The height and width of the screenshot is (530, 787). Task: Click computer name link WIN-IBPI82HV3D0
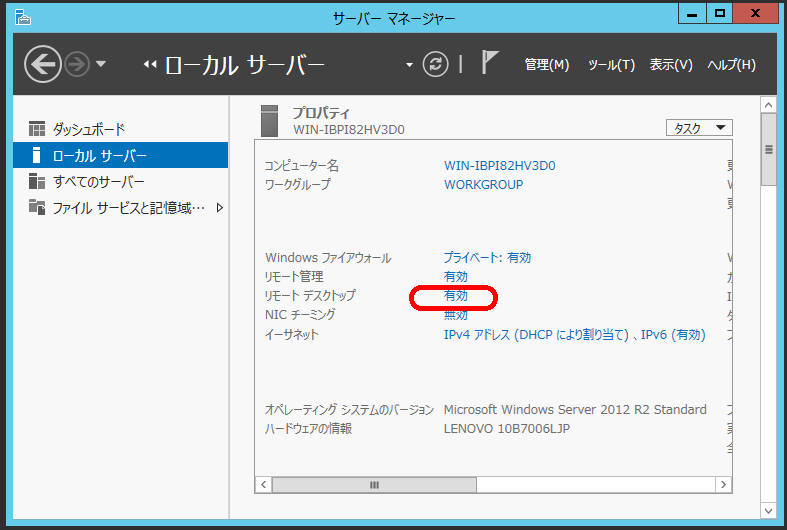click(x=499, y=165)
